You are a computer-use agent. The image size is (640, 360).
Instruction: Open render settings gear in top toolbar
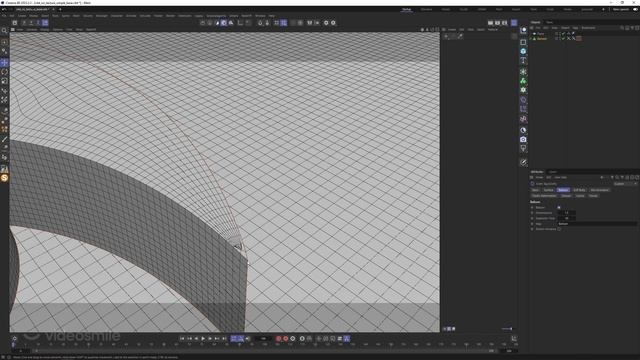point(326,23)
